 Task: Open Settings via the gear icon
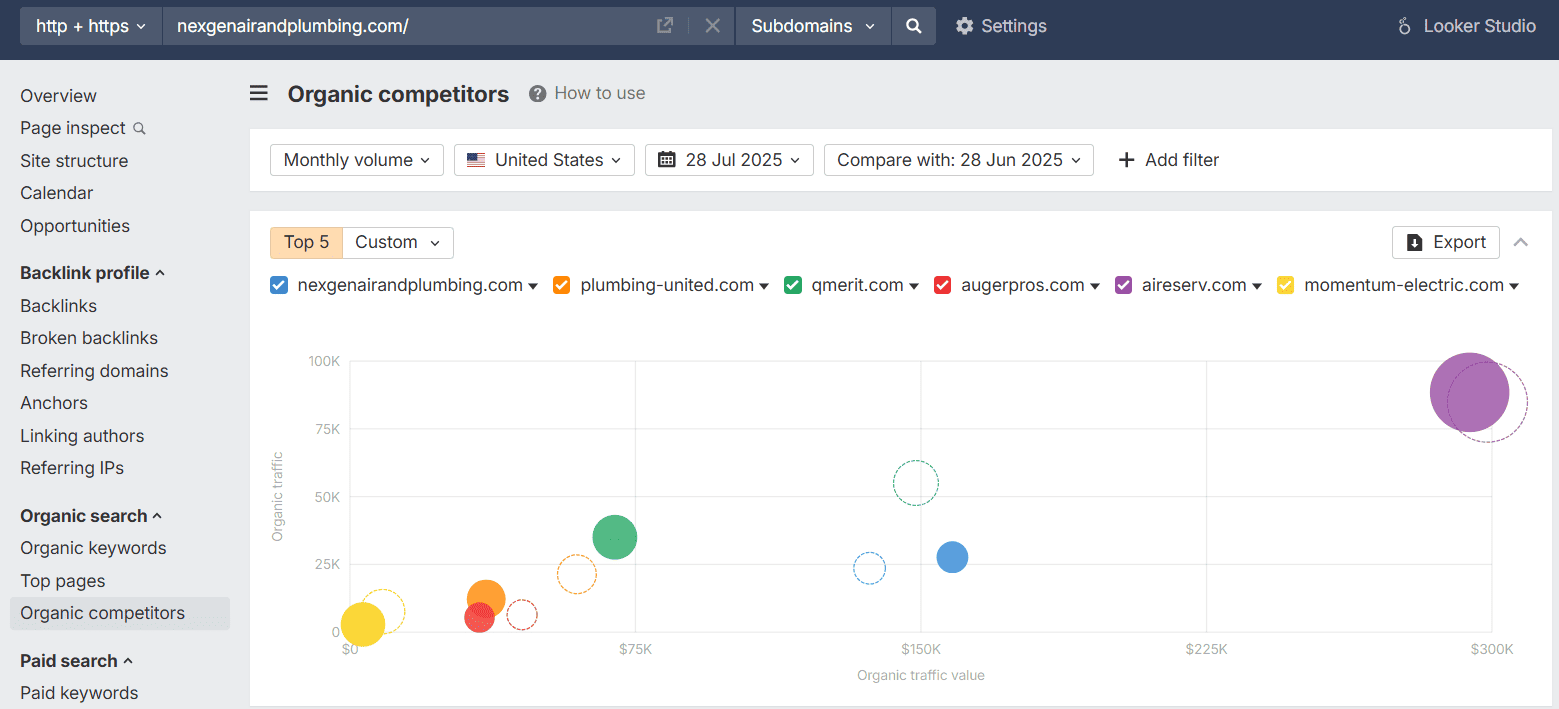click(964, 26)
